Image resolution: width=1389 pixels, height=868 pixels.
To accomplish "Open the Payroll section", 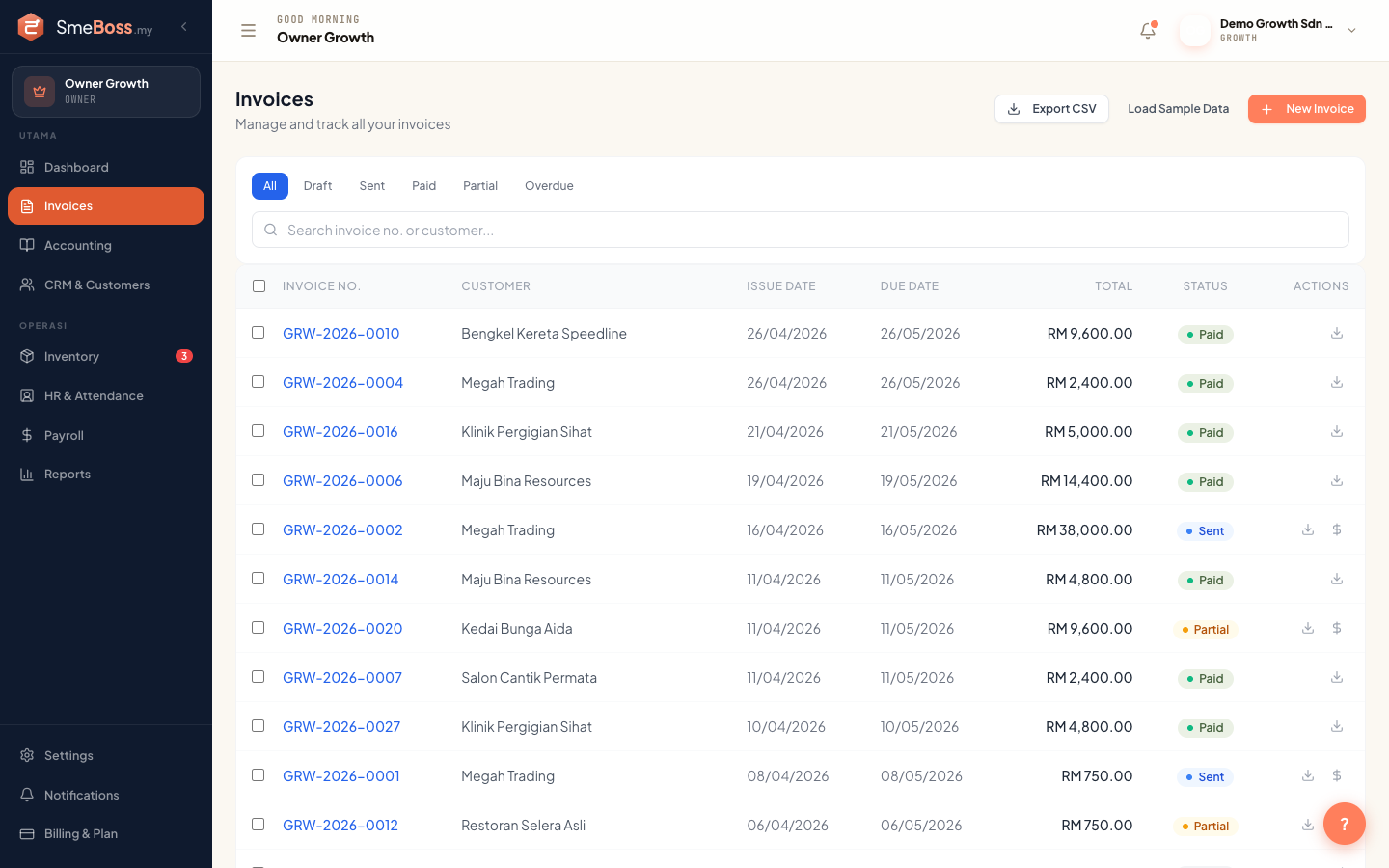I will coord(106,435).
